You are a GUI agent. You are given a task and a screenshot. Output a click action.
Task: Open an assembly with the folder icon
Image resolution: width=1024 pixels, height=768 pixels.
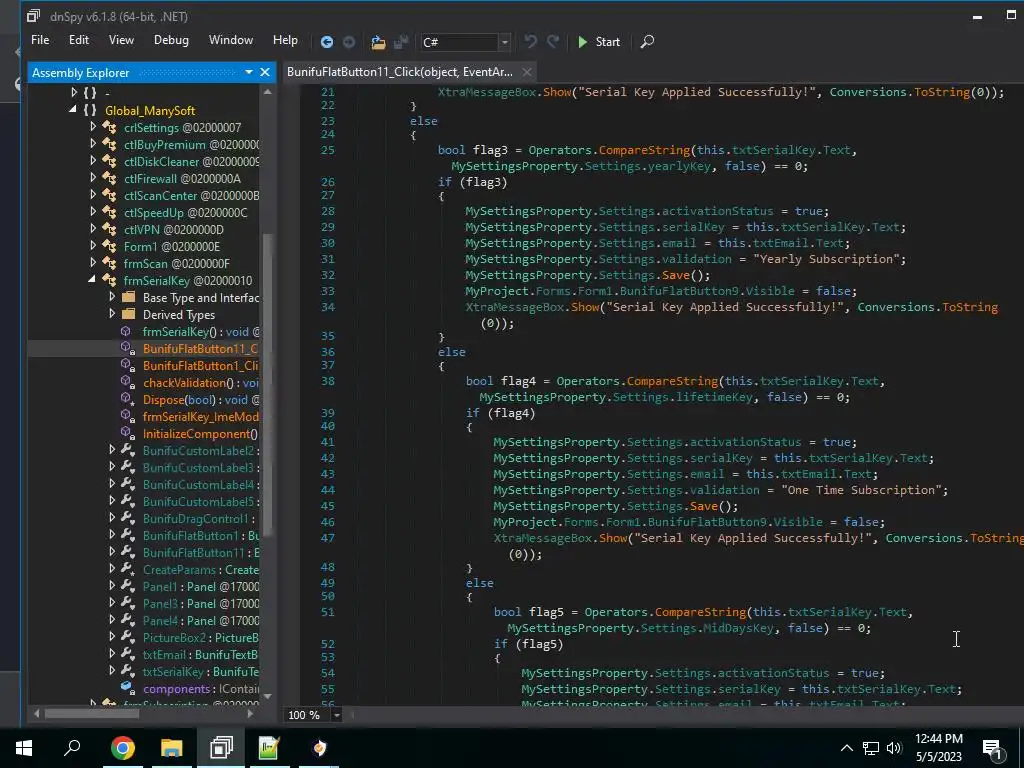378,42
